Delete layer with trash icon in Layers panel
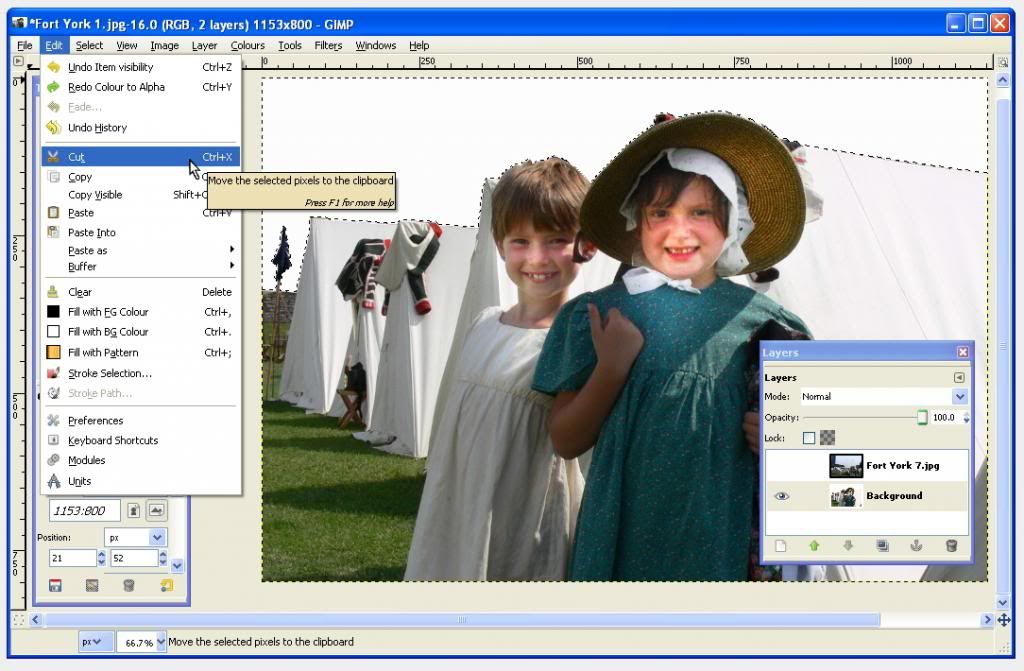Screen dimensions: 1024x671 click(x=951, y=546)
